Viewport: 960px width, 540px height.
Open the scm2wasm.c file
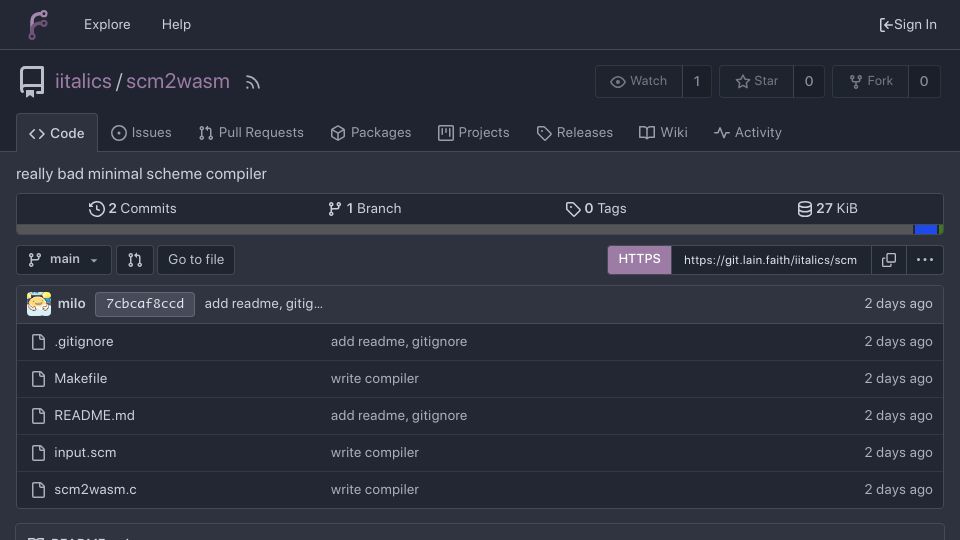[x=96, y=490]
